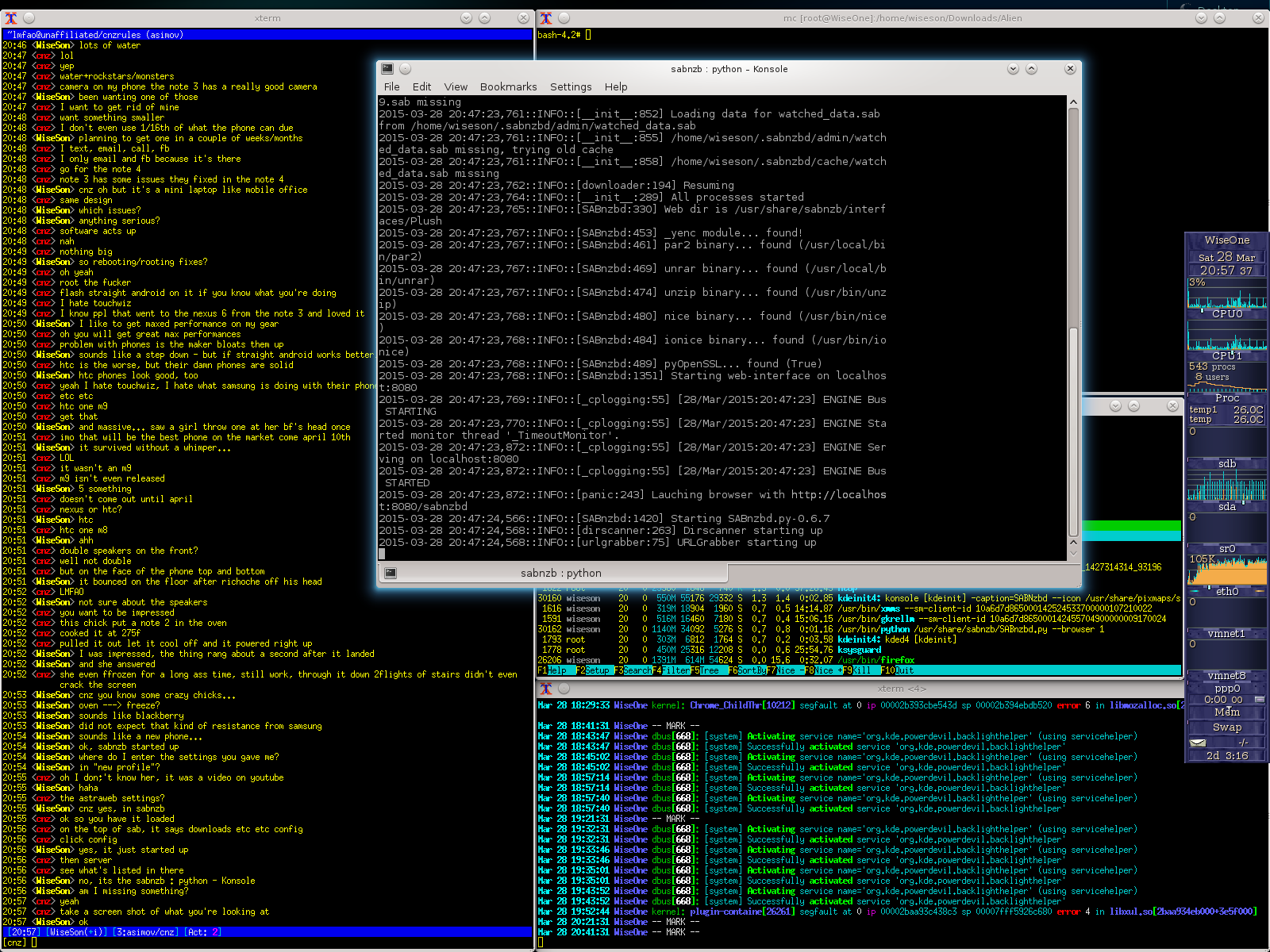Click the Konsole scrollbar down arrow
This screenshot has height=952, width=1270.
point(1073,554)
